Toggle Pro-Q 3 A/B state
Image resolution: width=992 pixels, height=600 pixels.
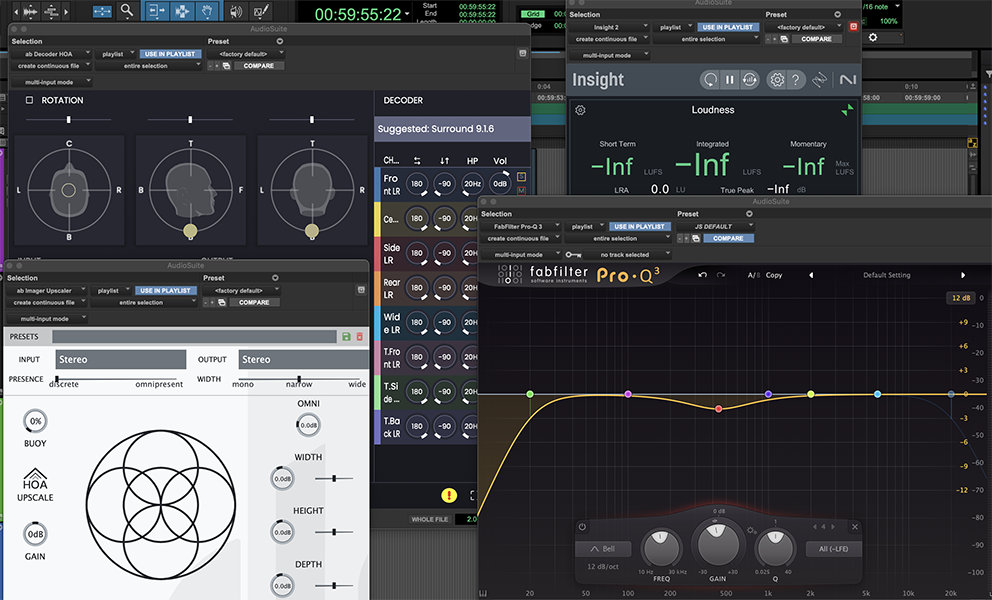[753, 275]
